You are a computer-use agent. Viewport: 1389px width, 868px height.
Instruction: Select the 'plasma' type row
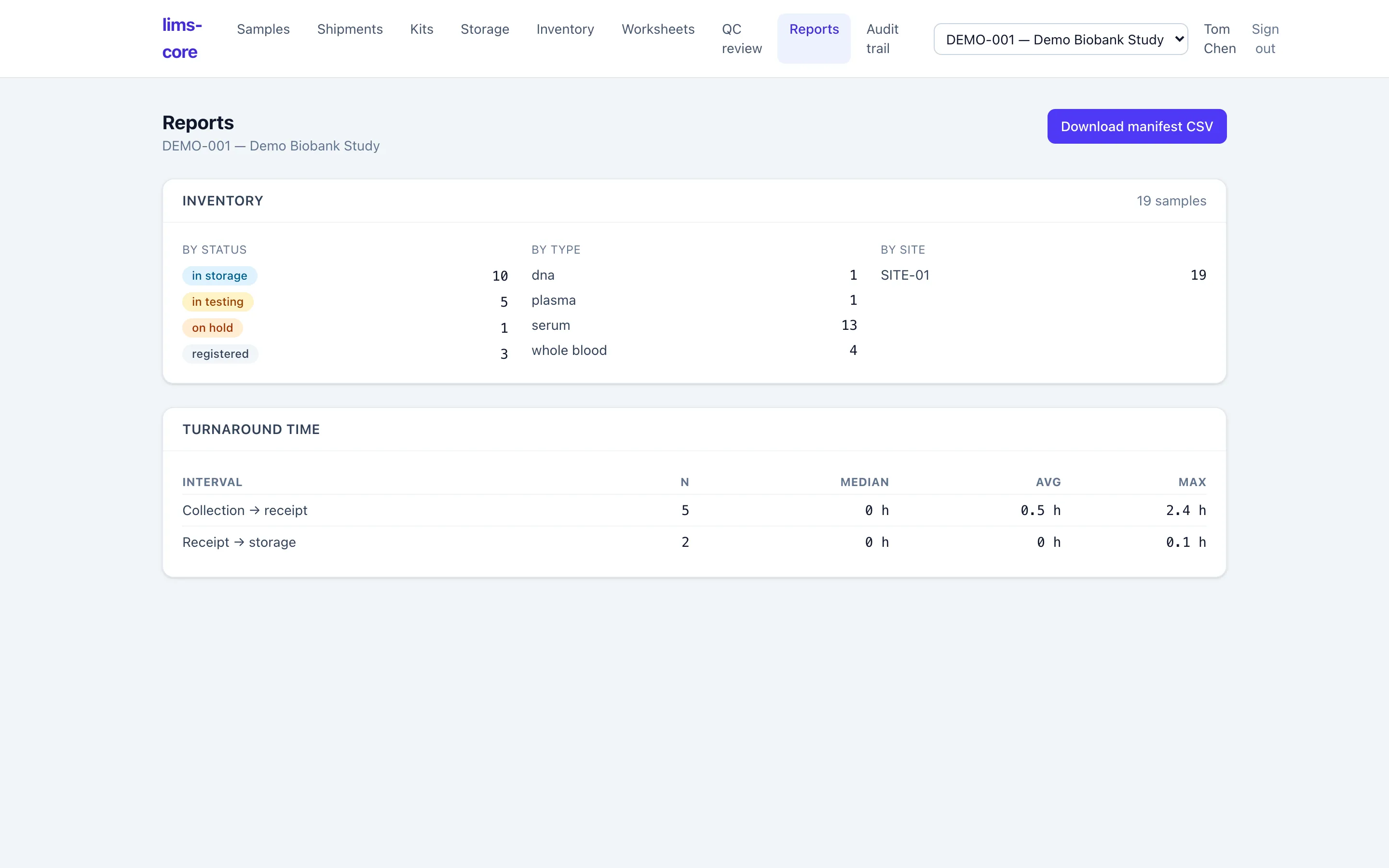694,300
